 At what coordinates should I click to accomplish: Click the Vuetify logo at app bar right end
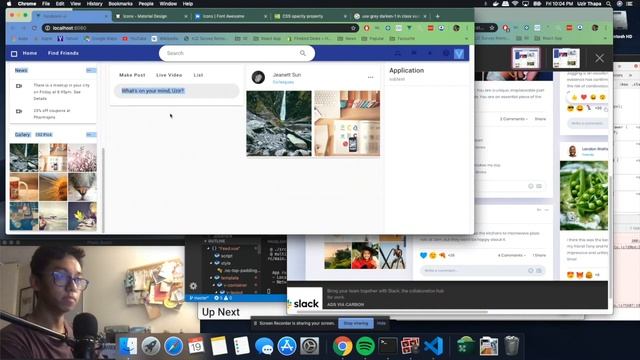(x=459, y=53)
